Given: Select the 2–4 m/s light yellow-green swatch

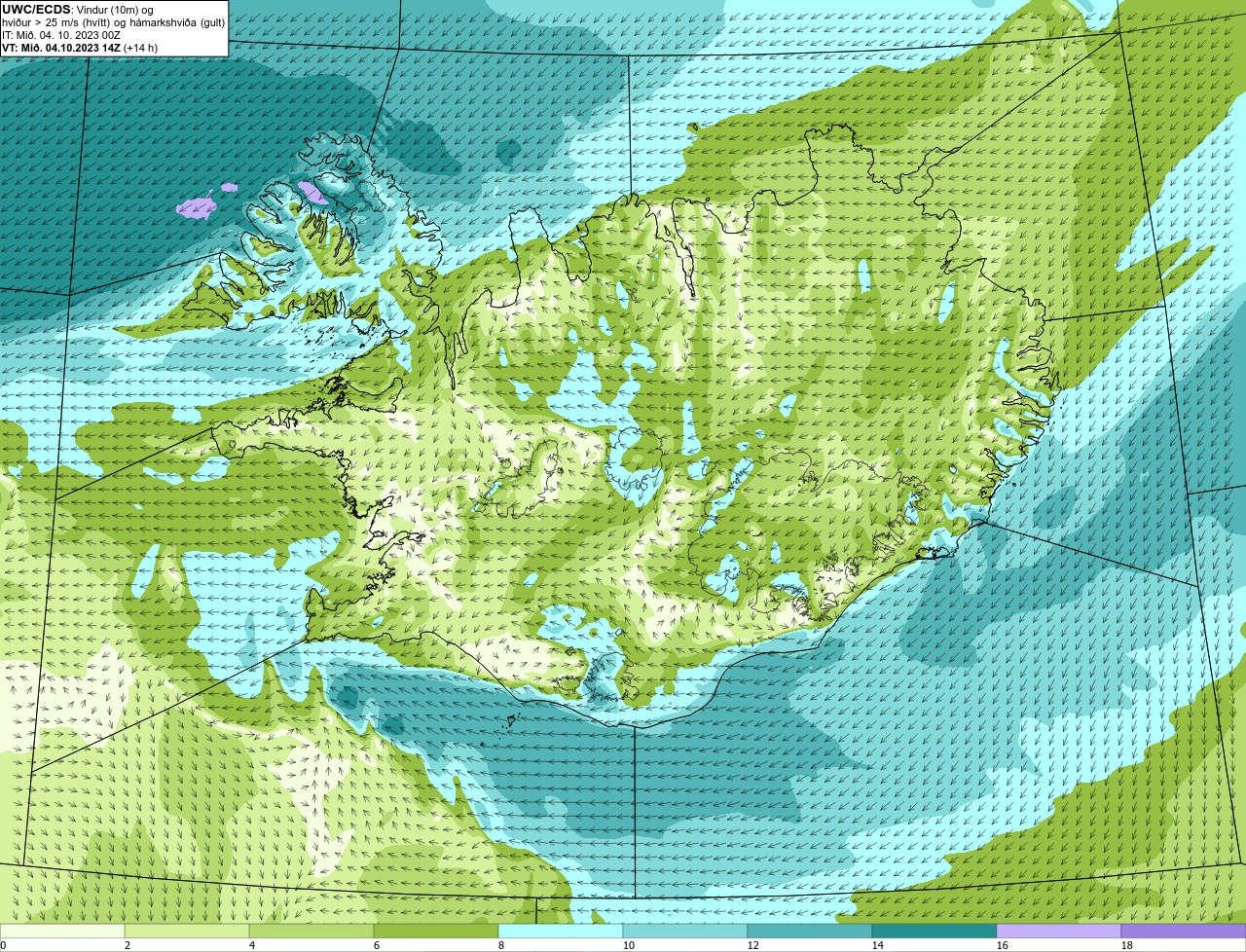Looking at the screenshot, I should [187, 931].
